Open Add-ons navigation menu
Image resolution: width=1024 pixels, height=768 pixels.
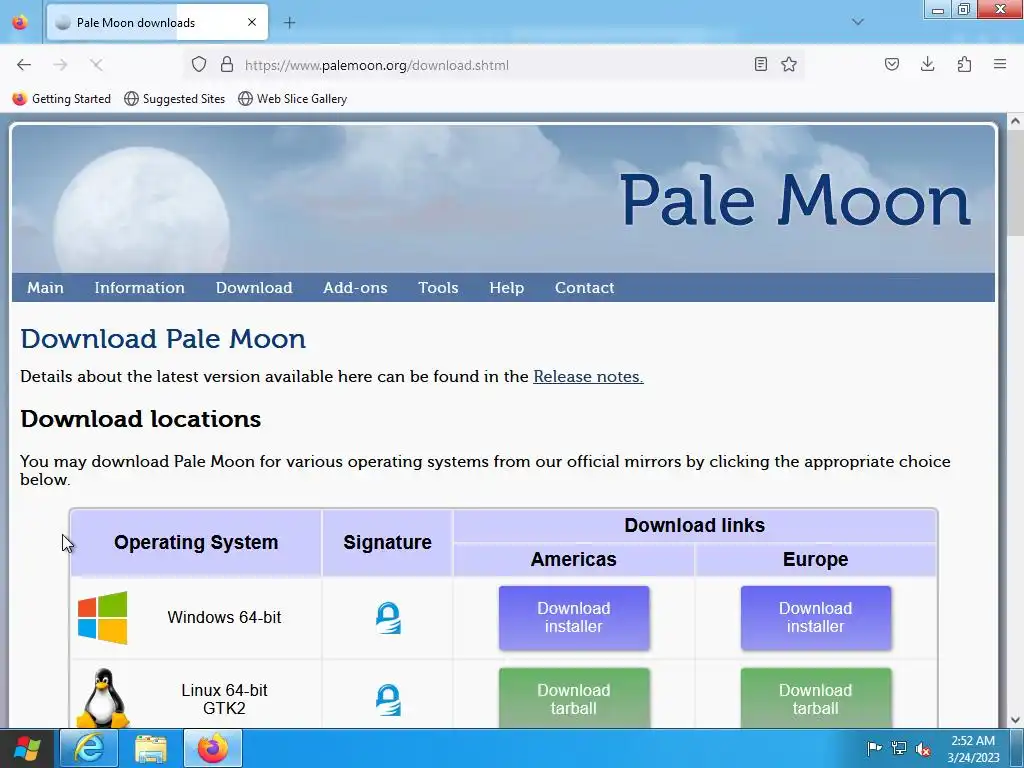[x=355, y=287]
